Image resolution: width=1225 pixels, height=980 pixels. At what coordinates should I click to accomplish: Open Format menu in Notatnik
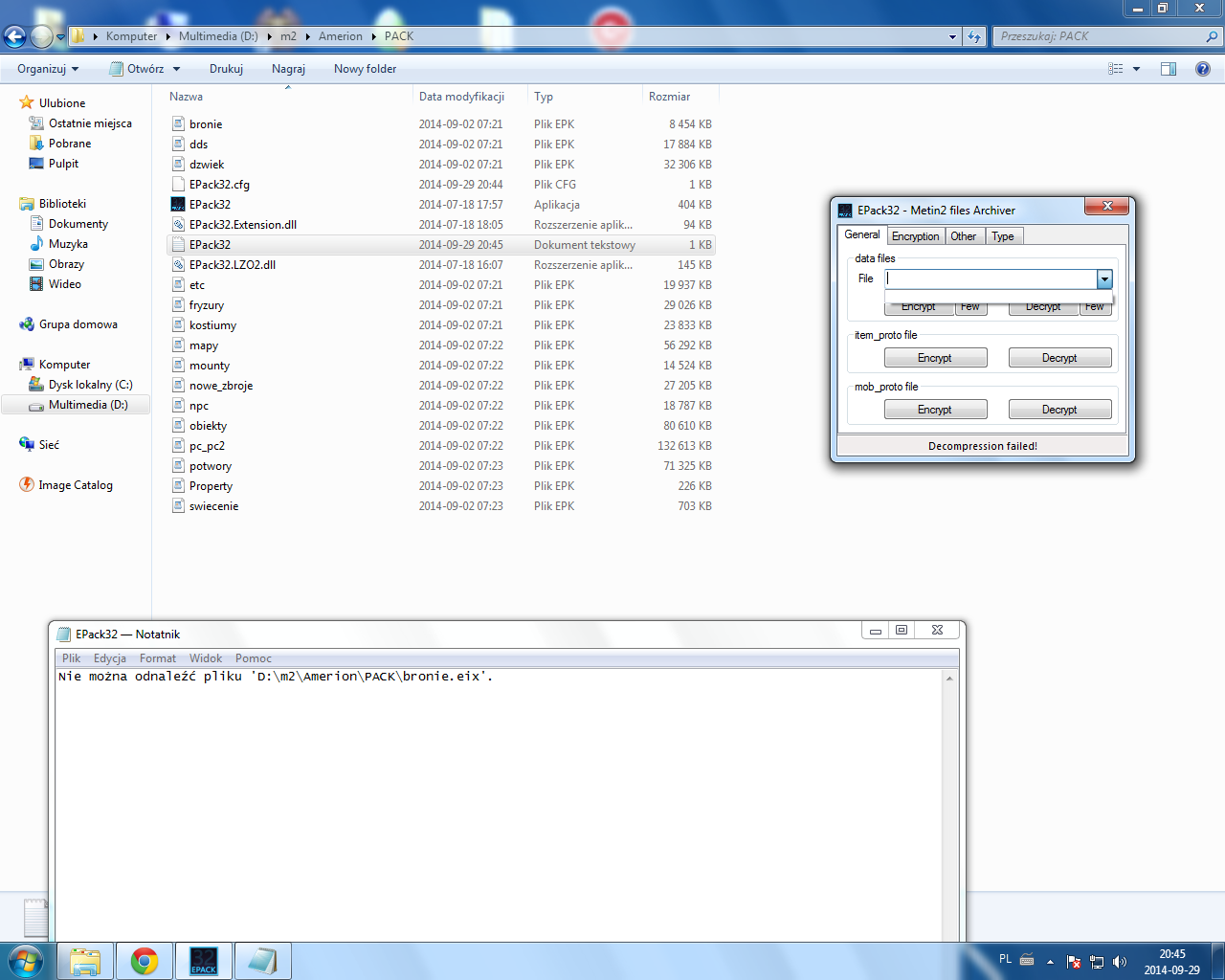tap(158, 658)
